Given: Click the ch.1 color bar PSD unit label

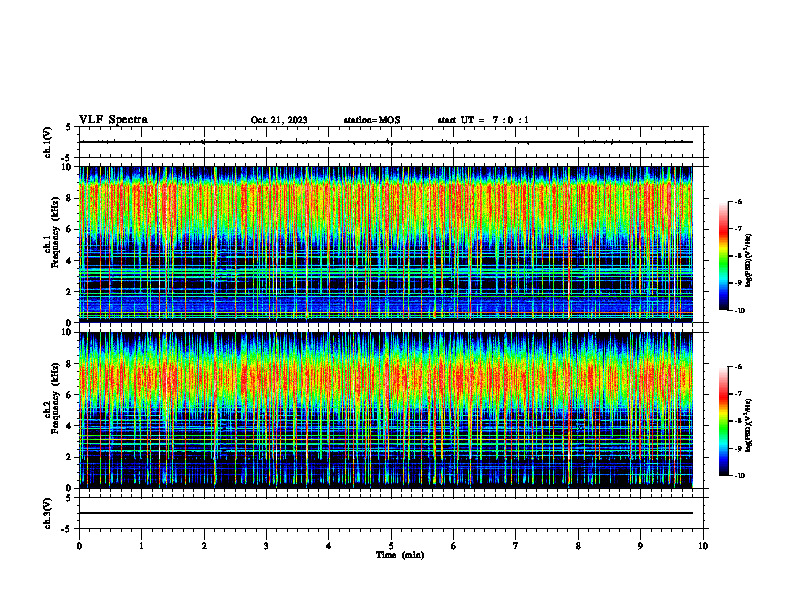Looking at the screenshot, I should tap(748, 260).
